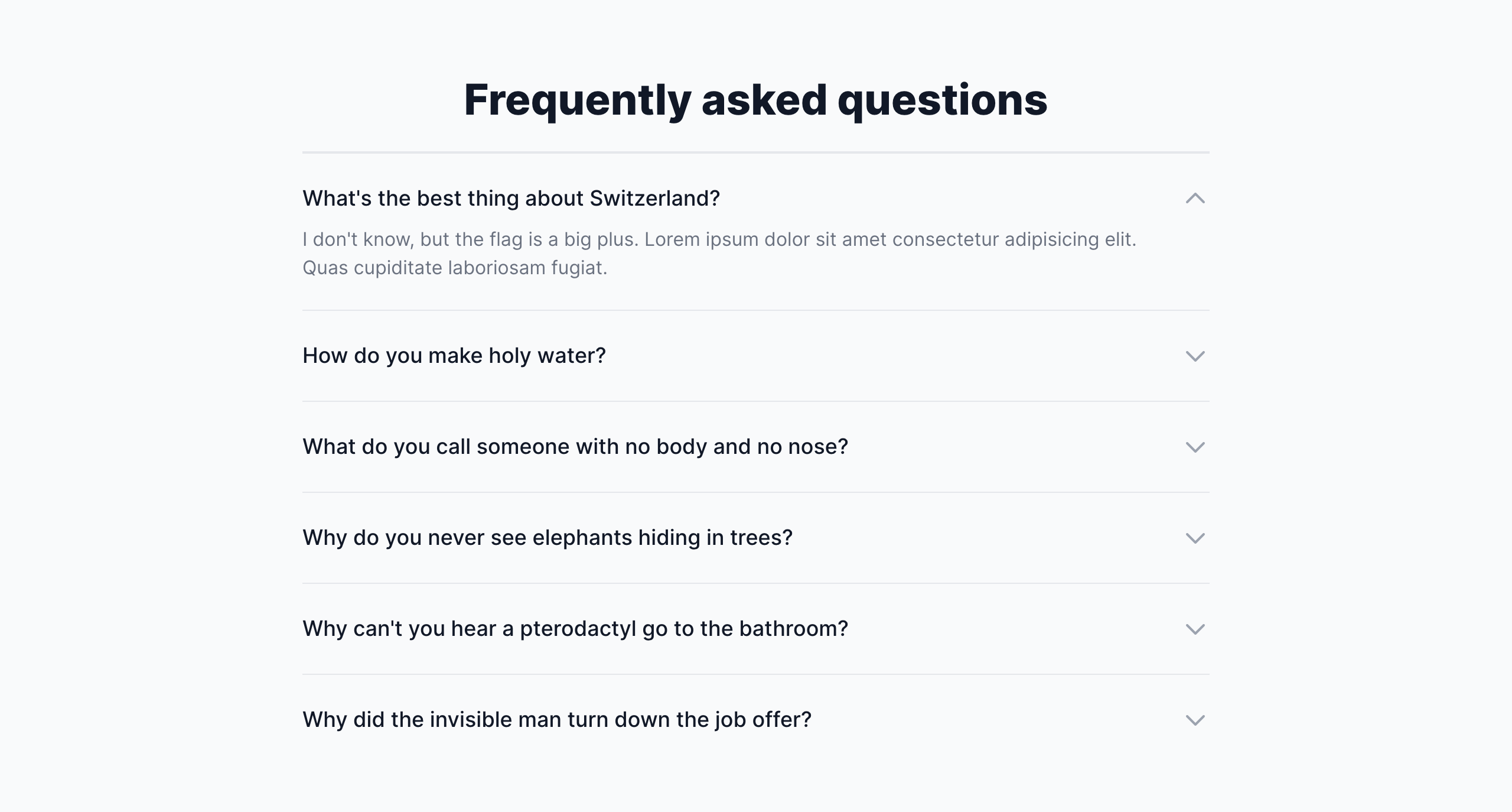Click the down chevron for the elephants question

click(1195, 538)
